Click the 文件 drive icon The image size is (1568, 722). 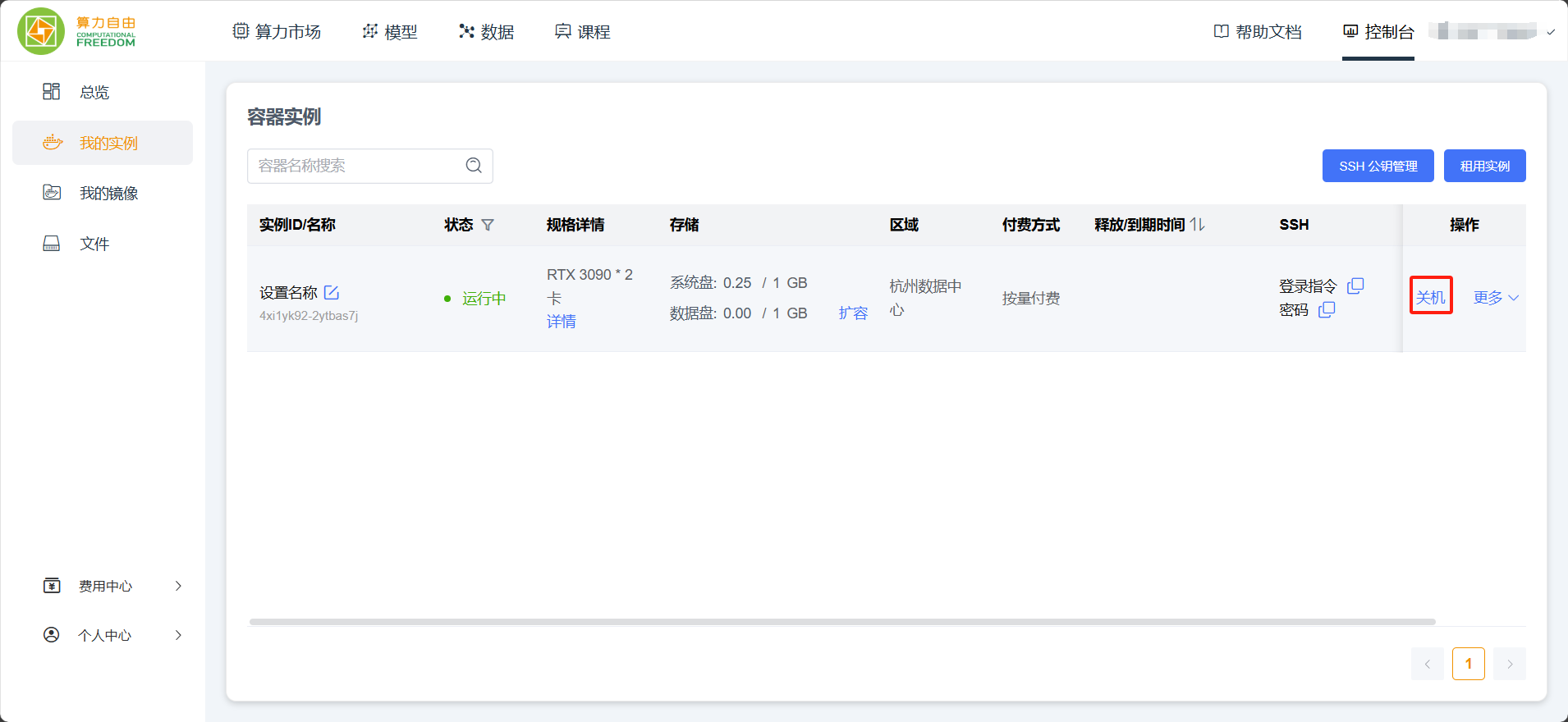pos(52,243)
